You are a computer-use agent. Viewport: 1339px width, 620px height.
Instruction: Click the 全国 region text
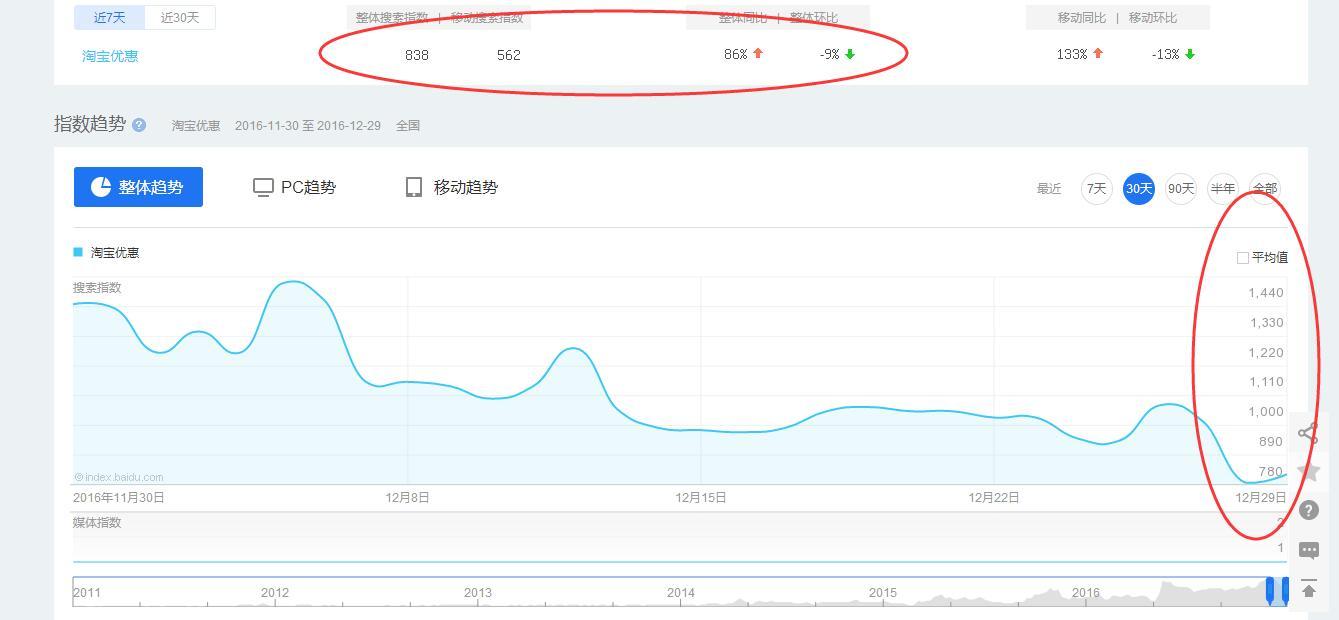click(408, 125)
